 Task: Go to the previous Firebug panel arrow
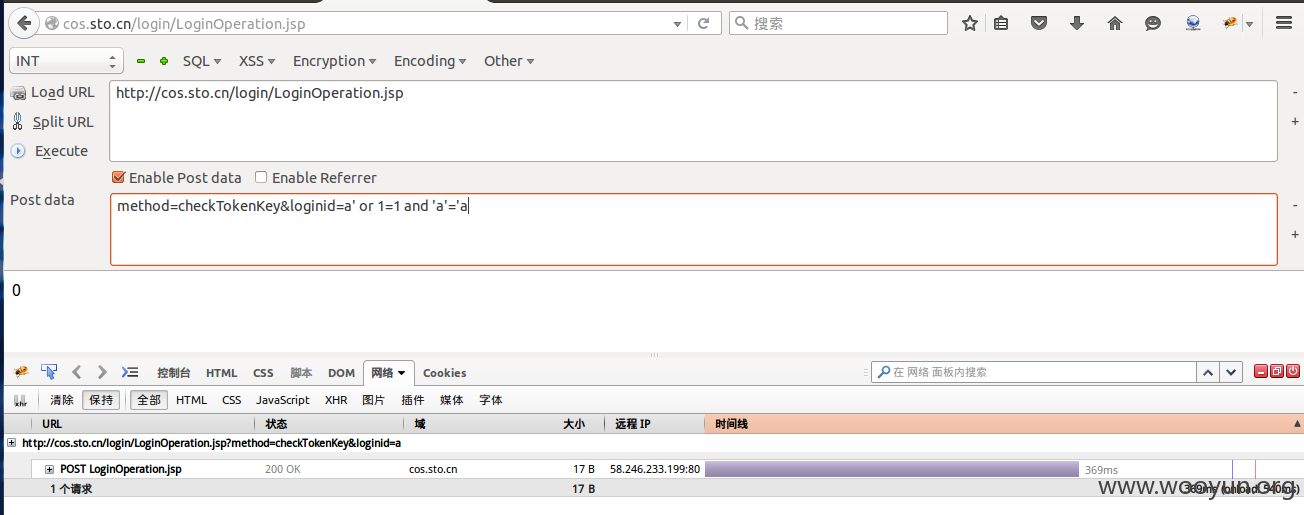click(x=77, y=372)
